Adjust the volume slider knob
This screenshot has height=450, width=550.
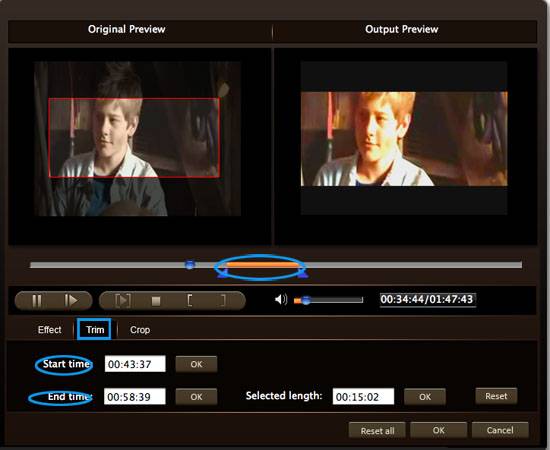306,300
